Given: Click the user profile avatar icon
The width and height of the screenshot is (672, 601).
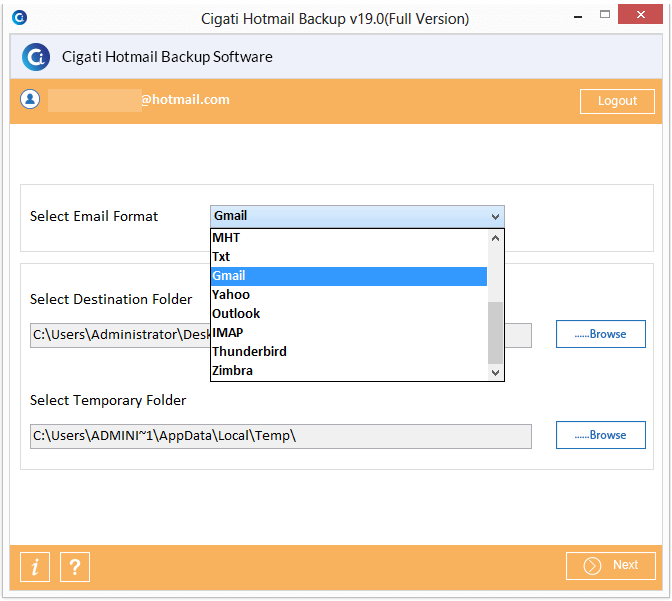Looking at the screenshot, I should [30, 99].
